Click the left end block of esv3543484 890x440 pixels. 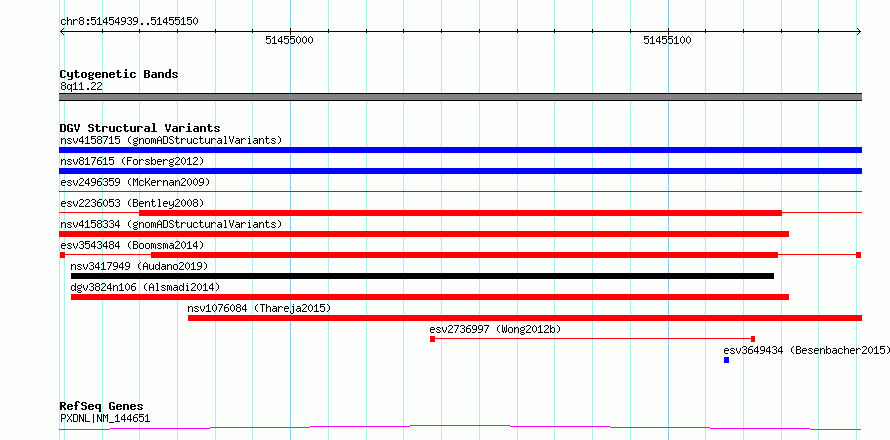pyautogui.click(x=62, y=255)
